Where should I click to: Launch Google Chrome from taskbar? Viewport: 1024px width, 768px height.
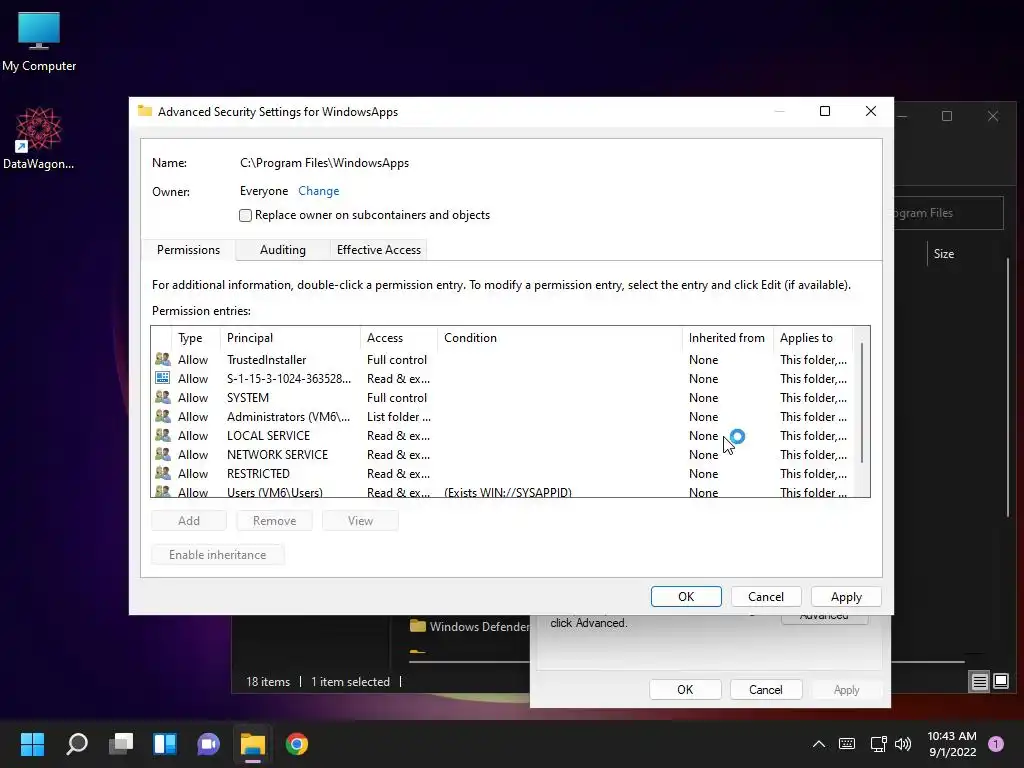coord(296,744)
